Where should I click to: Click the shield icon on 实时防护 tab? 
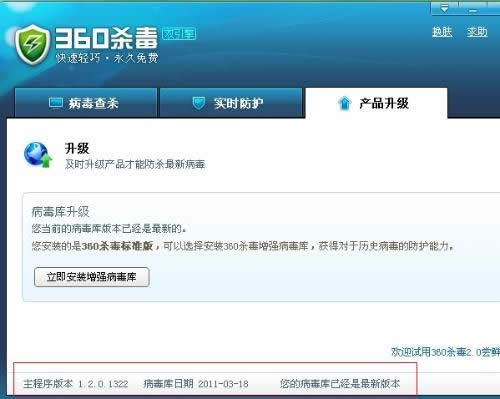pyautogui.click(x=199, y=103)
